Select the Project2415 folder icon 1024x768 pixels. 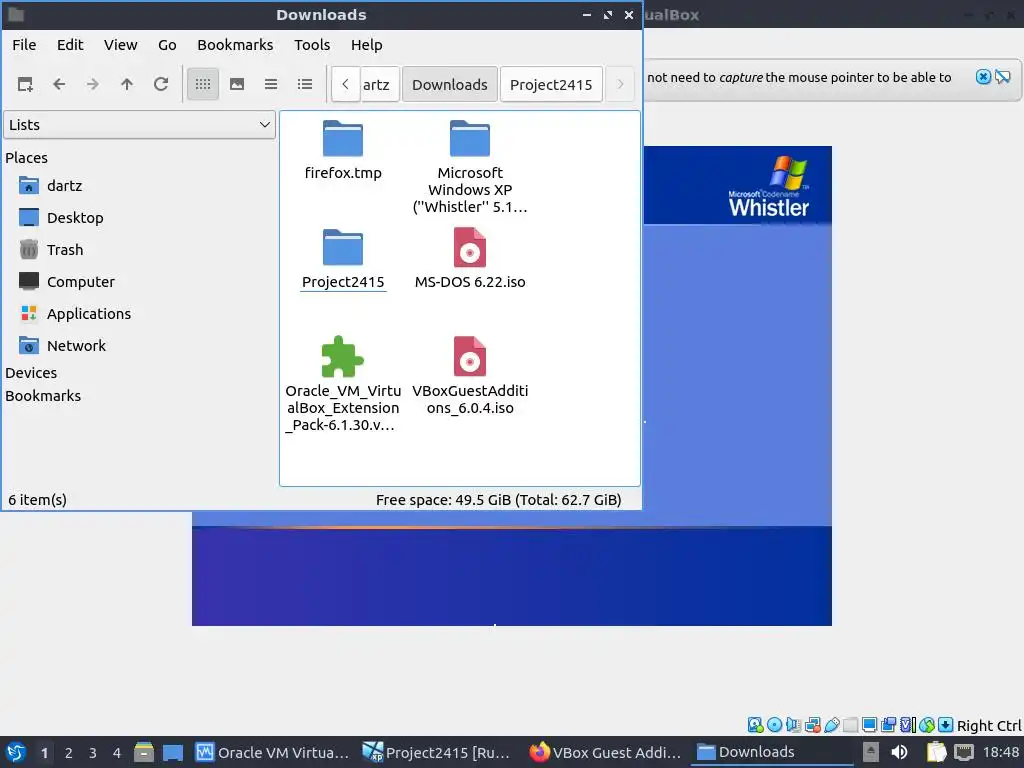tap(343, 248)
